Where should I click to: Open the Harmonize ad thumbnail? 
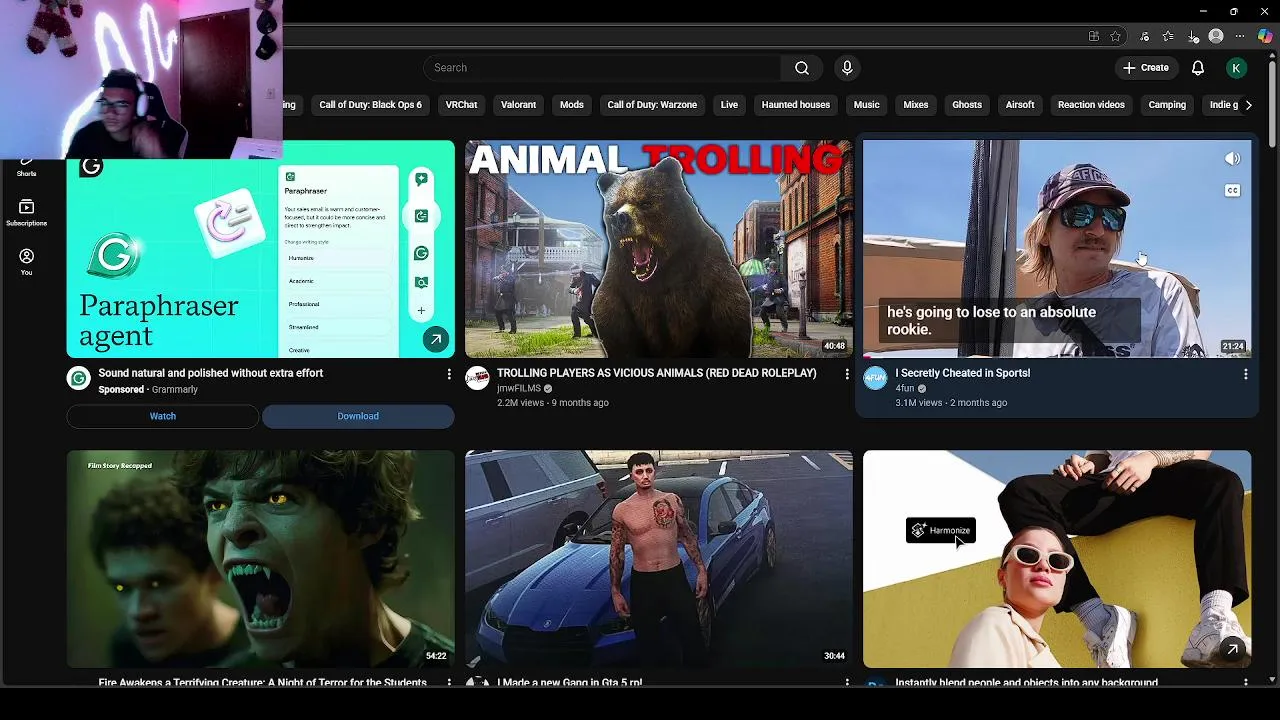click(1057, 559)
